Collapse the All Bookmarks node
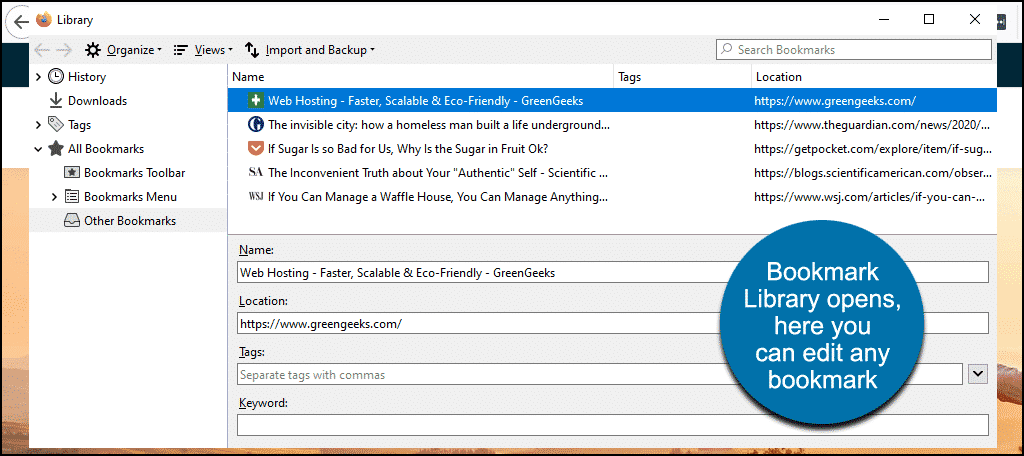The image size is (1024, 456). click(x=39, y=149)
